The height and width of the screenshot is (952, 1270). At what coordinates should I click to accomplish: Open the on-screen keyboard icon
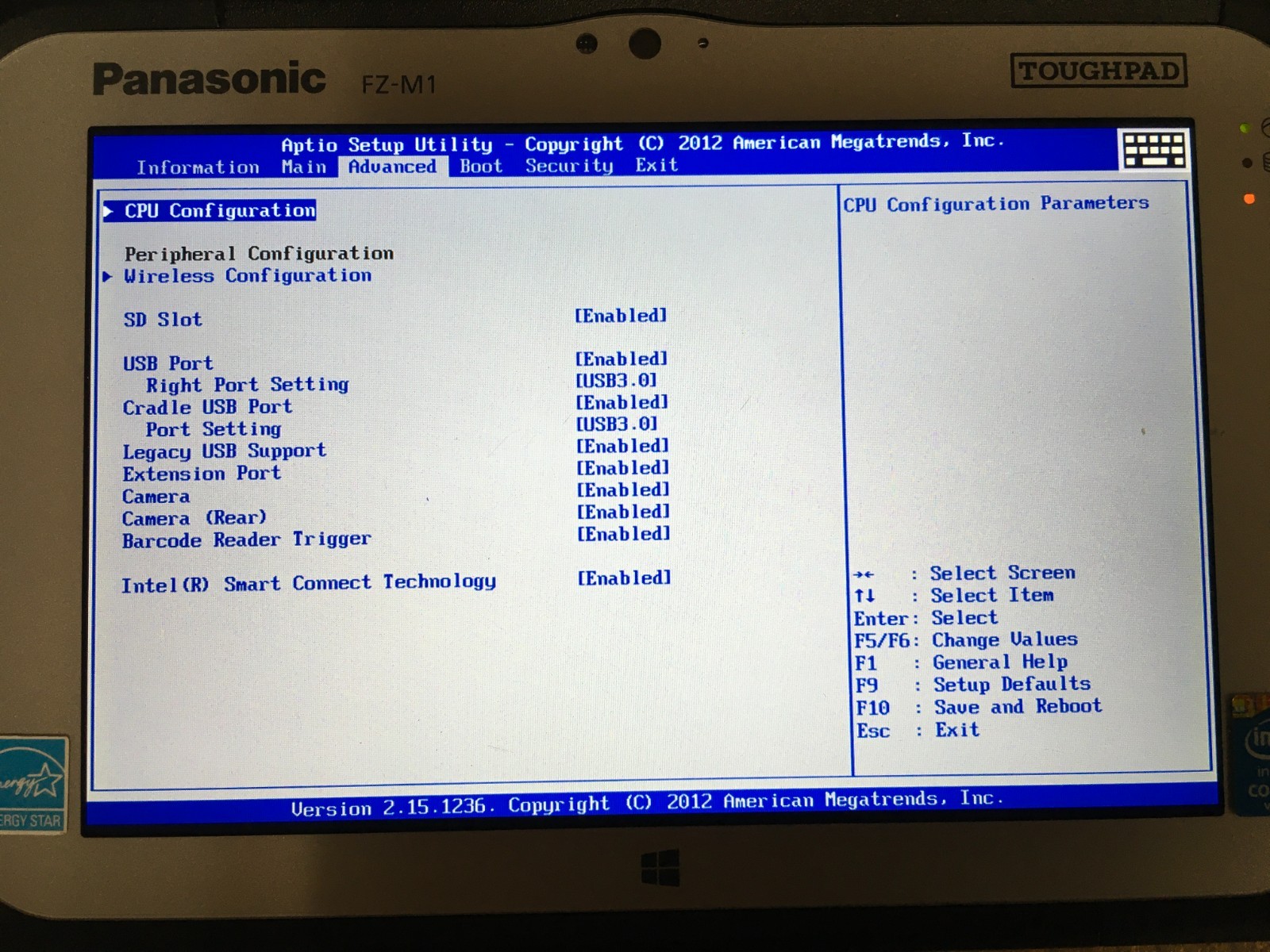click(1154, 149)
